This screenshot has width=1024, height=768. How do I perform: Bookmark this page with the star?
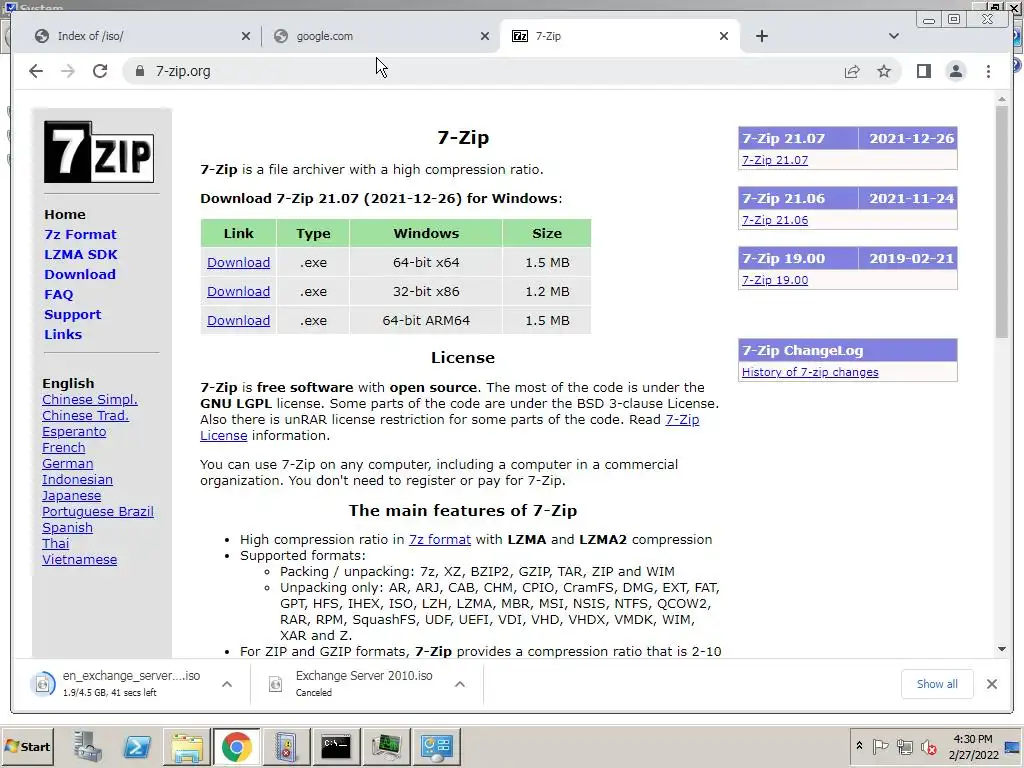click(x=884, y=71)
